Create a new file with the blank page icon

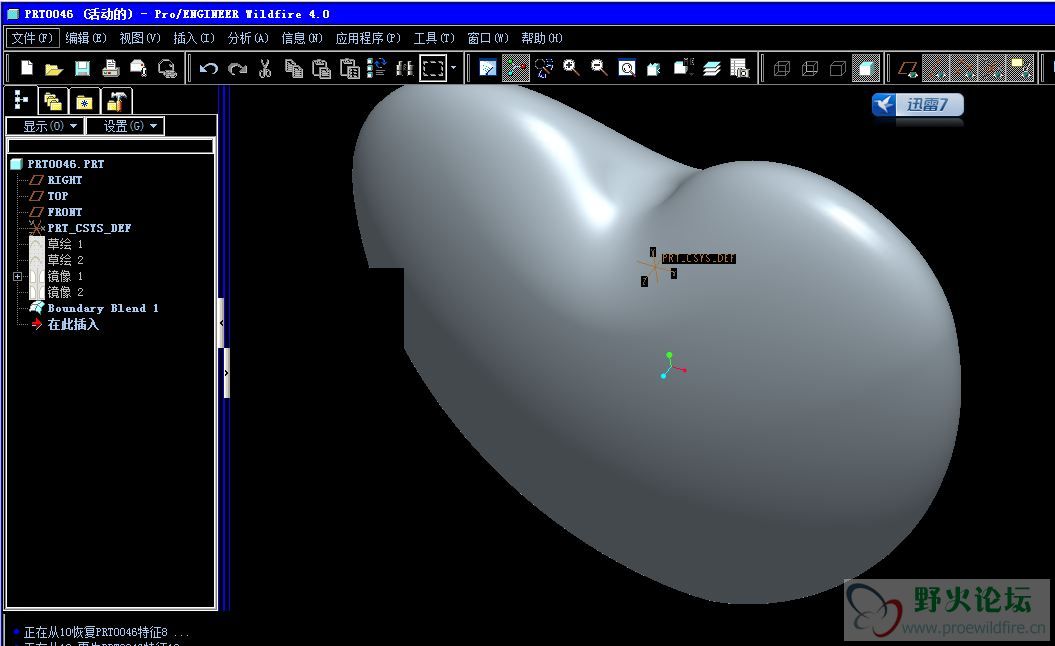(27, 68)
